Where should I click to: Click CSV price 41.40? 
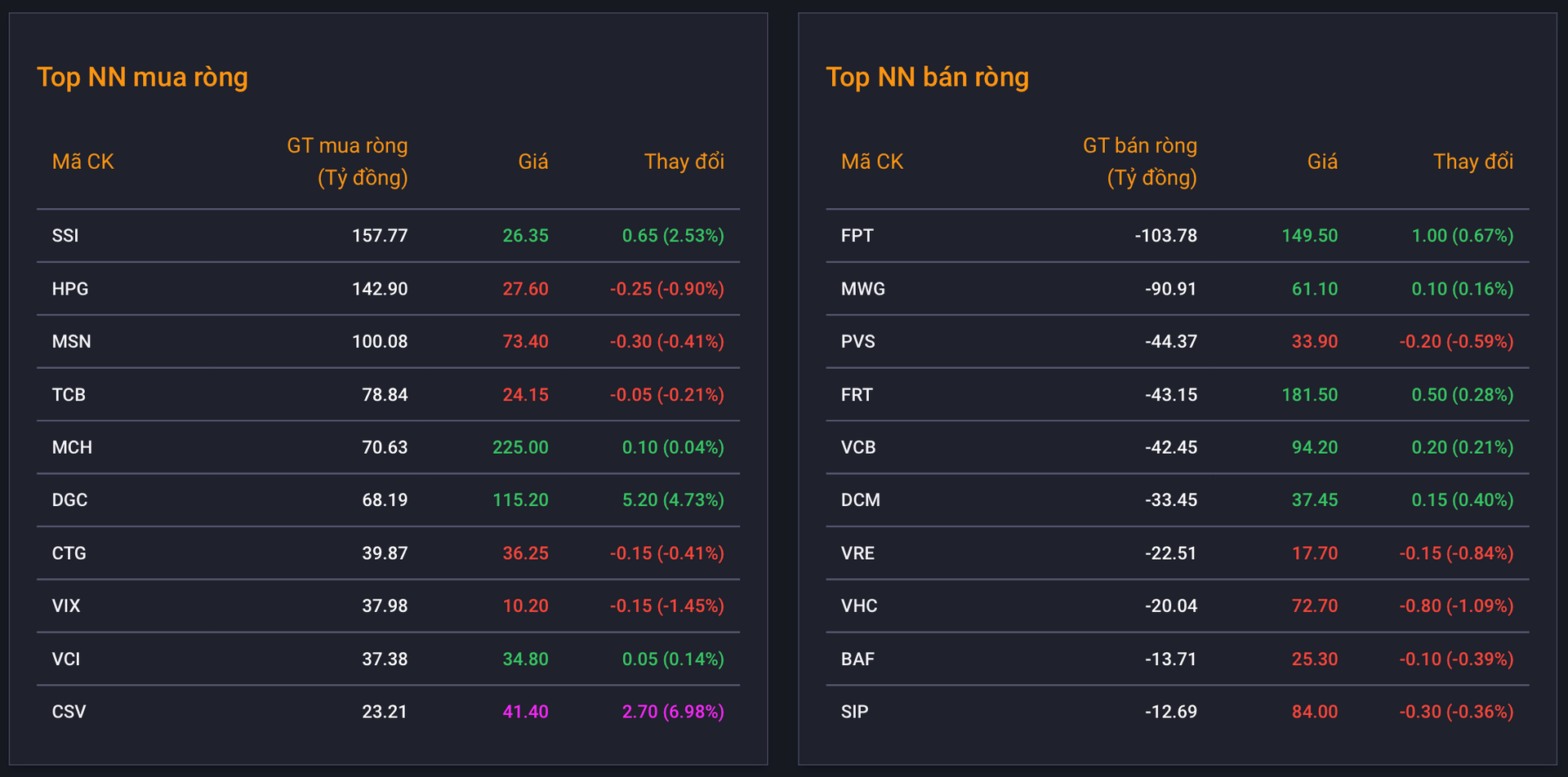click(525, 712)
